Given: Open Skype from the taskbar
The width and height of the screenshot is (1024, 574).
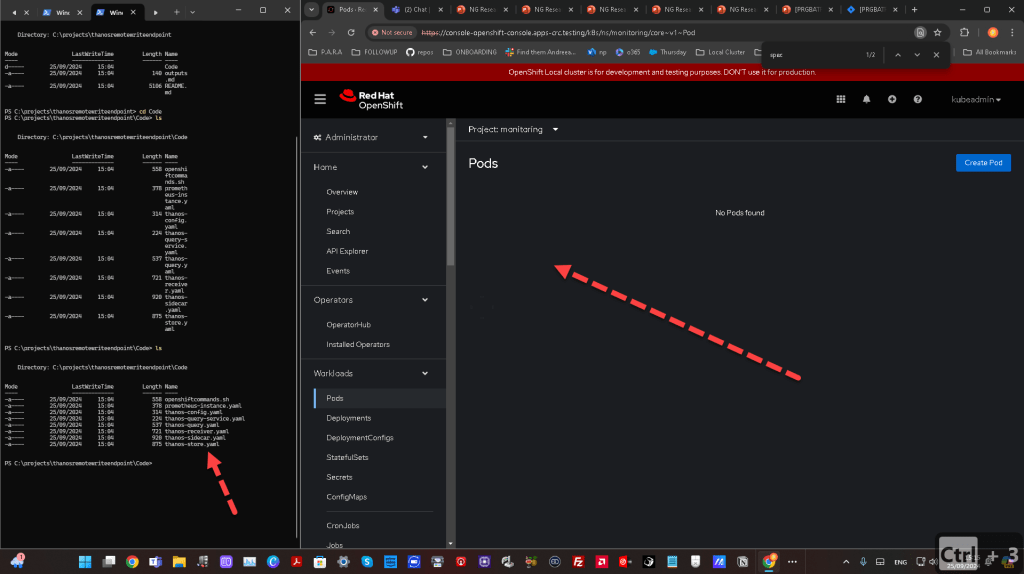Looking at the screenshot, I should [367, 562].
